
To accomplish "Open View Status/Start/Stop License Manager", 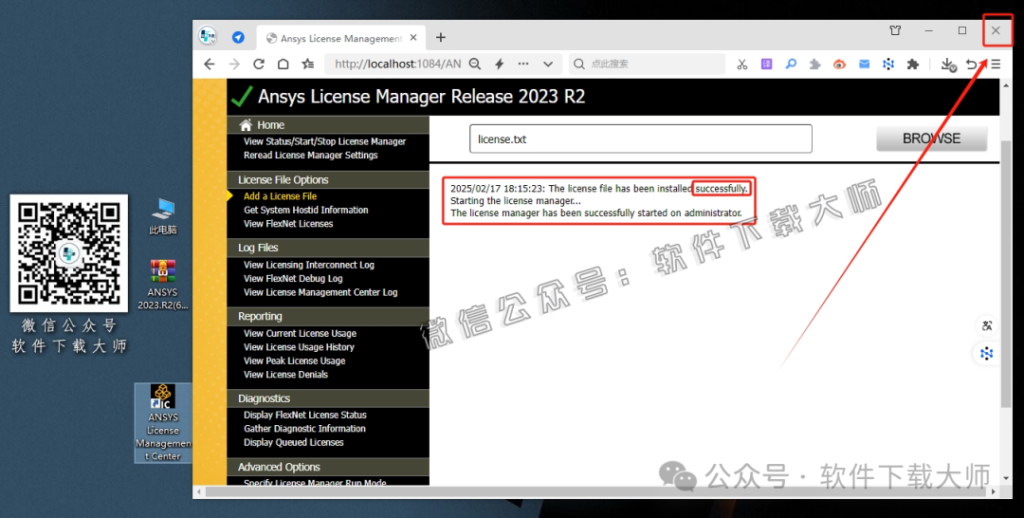I will pyautogui.click(x=325, y=141).
